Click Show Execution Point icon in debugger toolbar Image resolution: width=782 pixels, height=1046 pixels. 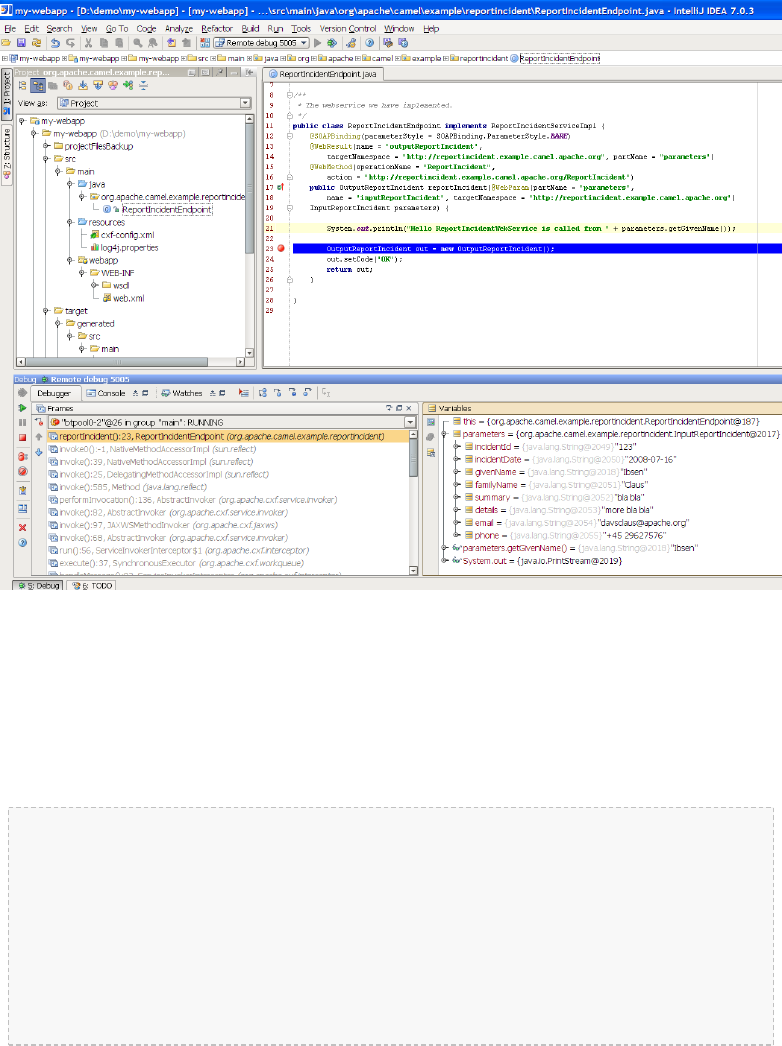(x=244, y=393)
